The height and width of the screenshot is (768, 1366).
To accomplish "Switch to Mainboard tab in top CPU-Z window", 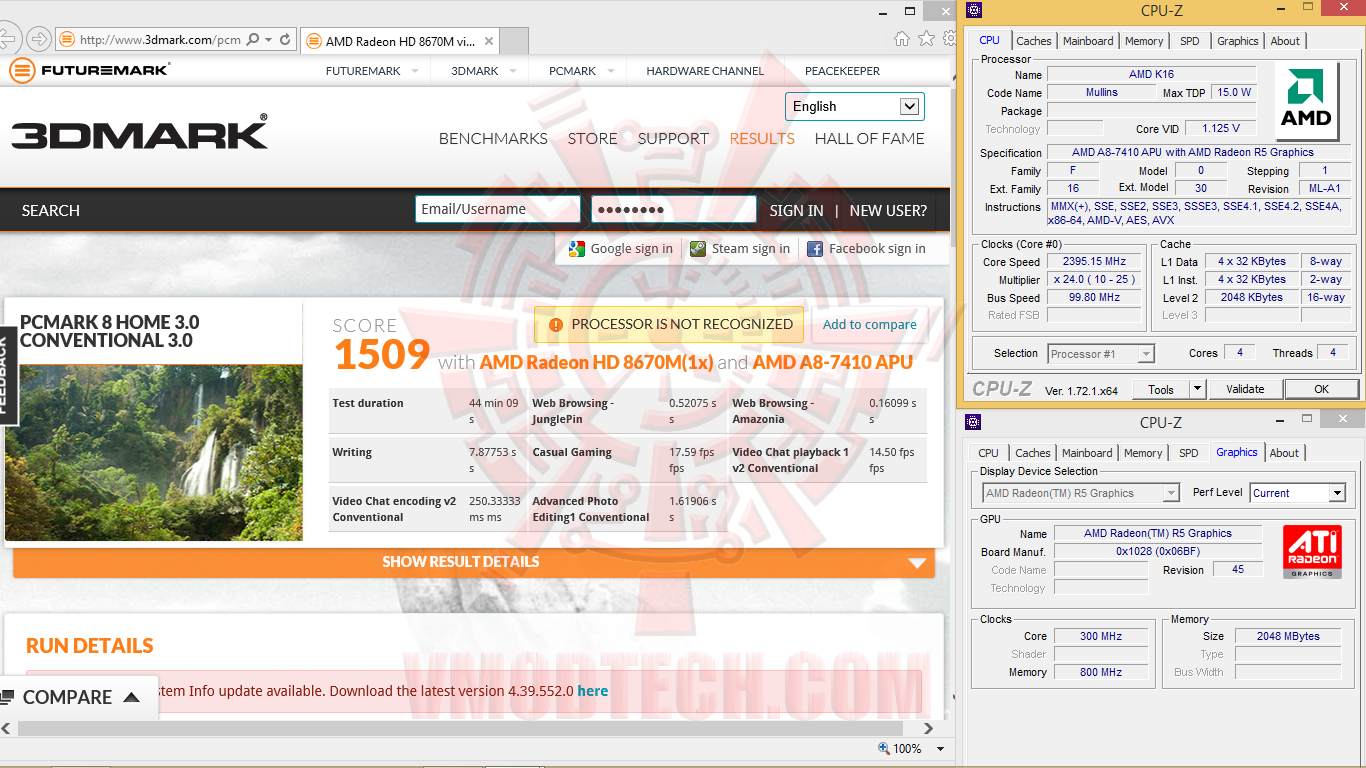I will (1088, 41).
